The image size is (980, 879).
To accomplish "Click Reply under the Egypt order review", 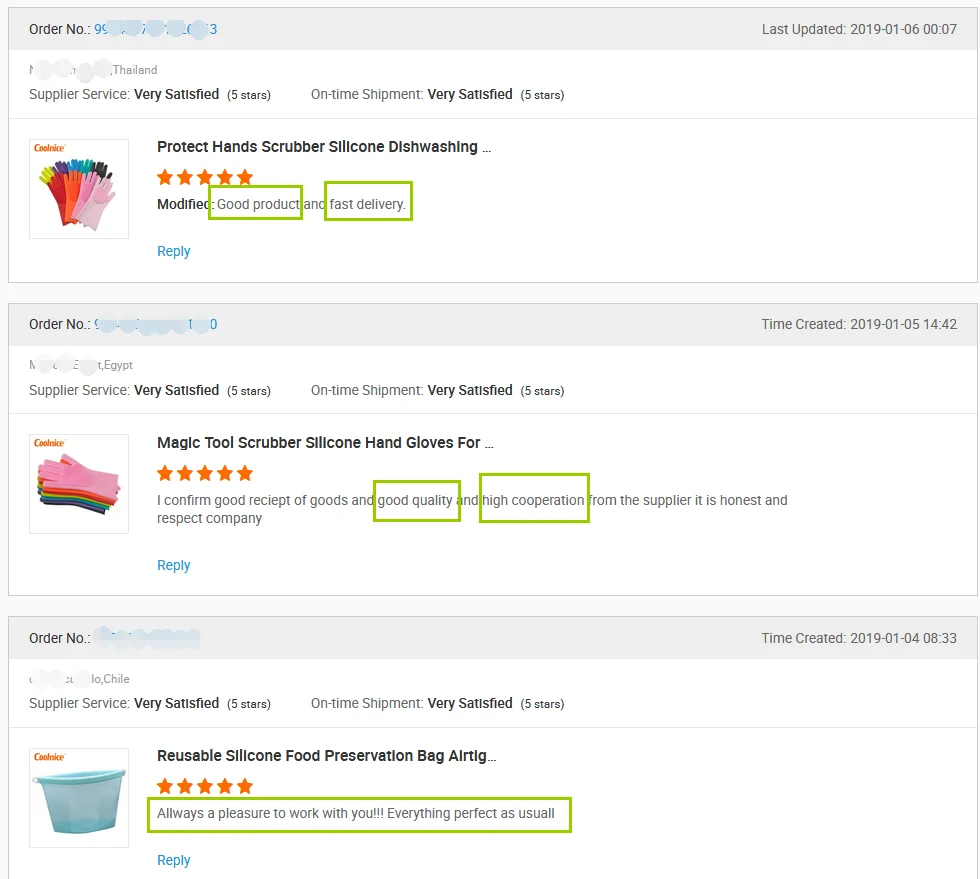I will (x=173, y=565).
